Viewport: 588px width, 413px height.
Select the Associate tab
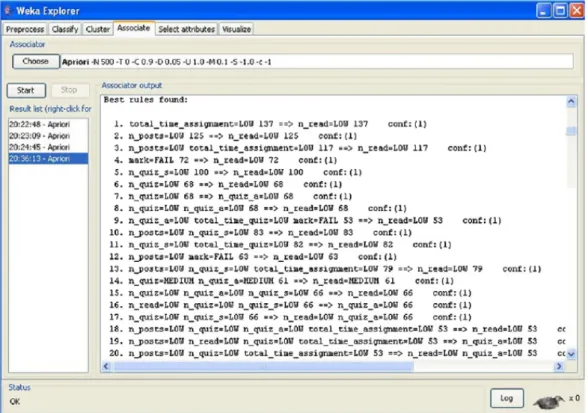click(x=134, y=28)
